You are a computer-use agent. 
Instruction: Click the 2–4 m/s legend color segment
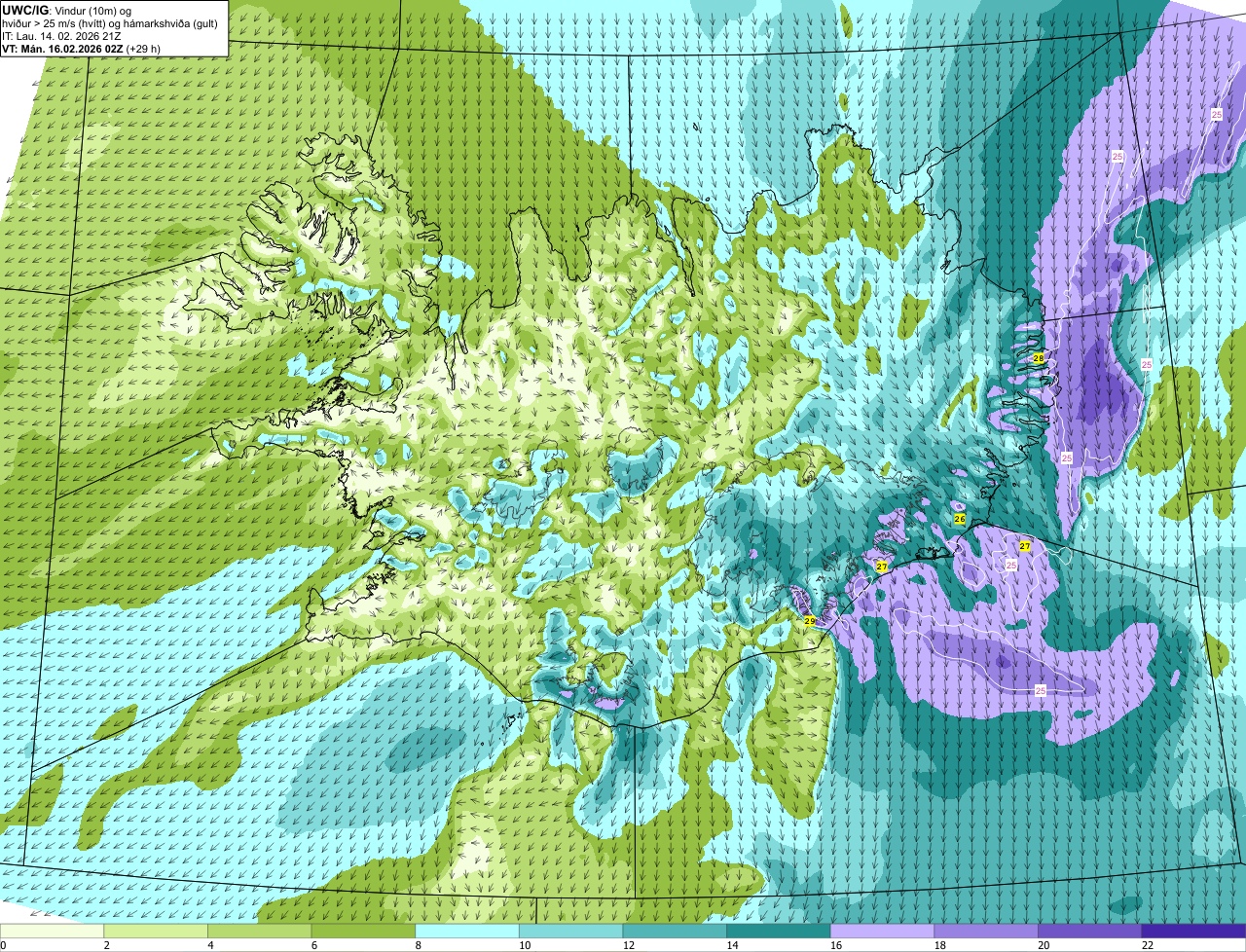pyautogui.click(x=156, y=931)
